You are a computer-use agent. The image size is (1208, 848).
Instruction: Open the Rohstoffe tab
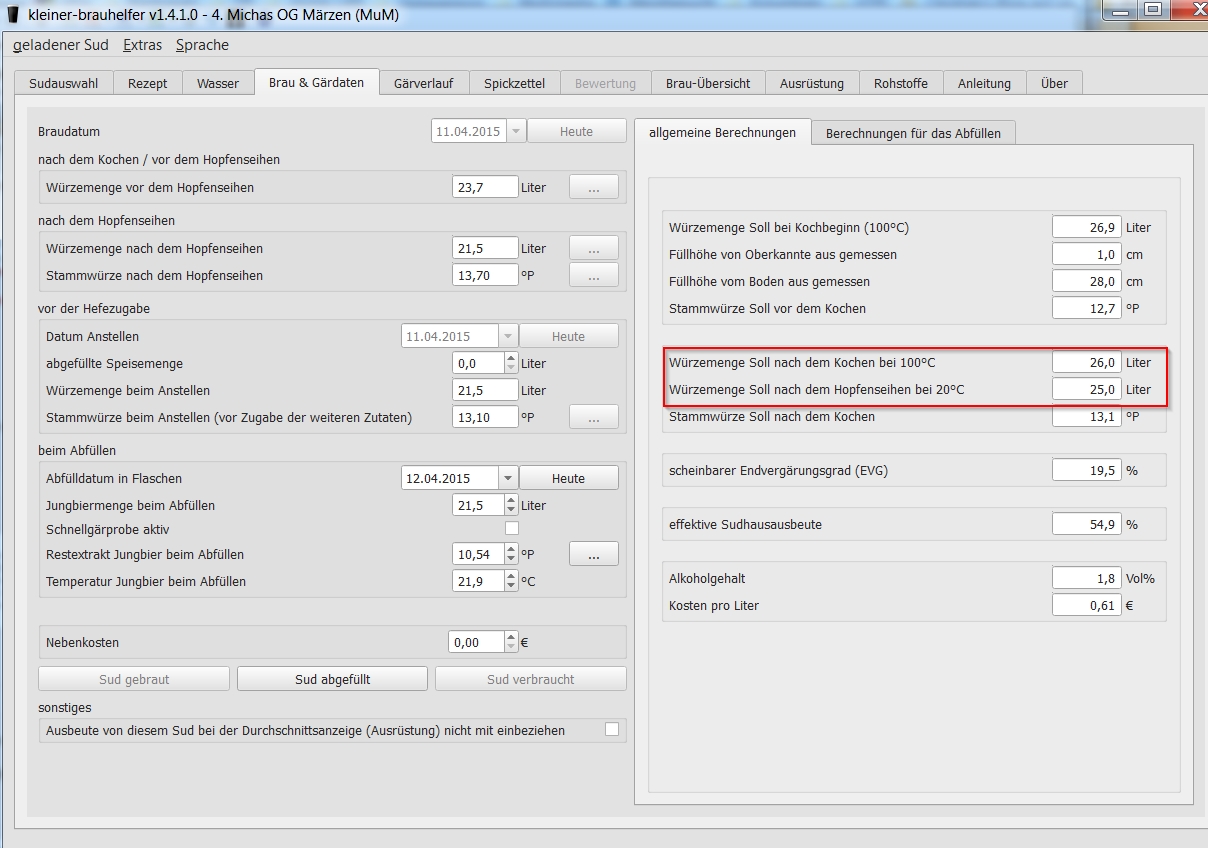coord(900,83)
